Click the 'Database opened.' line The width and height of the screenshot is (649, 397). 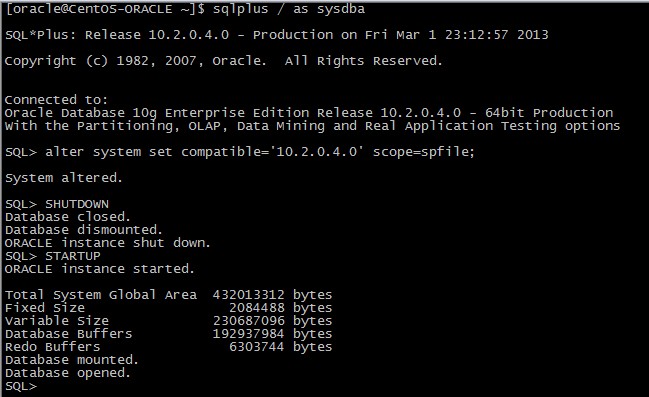[x=68, y=373]
